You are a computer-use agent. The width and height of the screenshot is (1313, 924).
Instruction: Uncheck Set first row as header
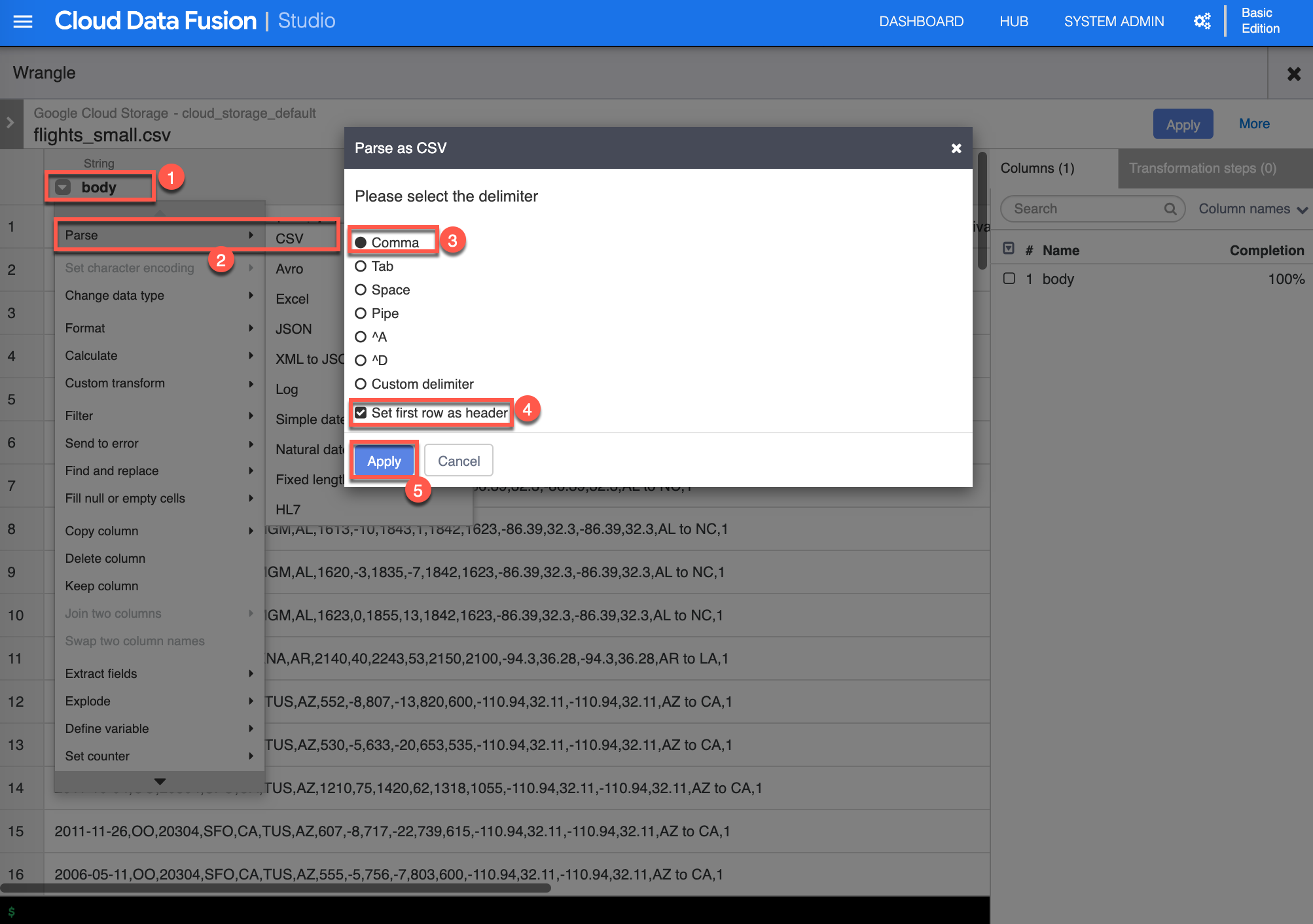pyautogui.click(x=361, y=413)
